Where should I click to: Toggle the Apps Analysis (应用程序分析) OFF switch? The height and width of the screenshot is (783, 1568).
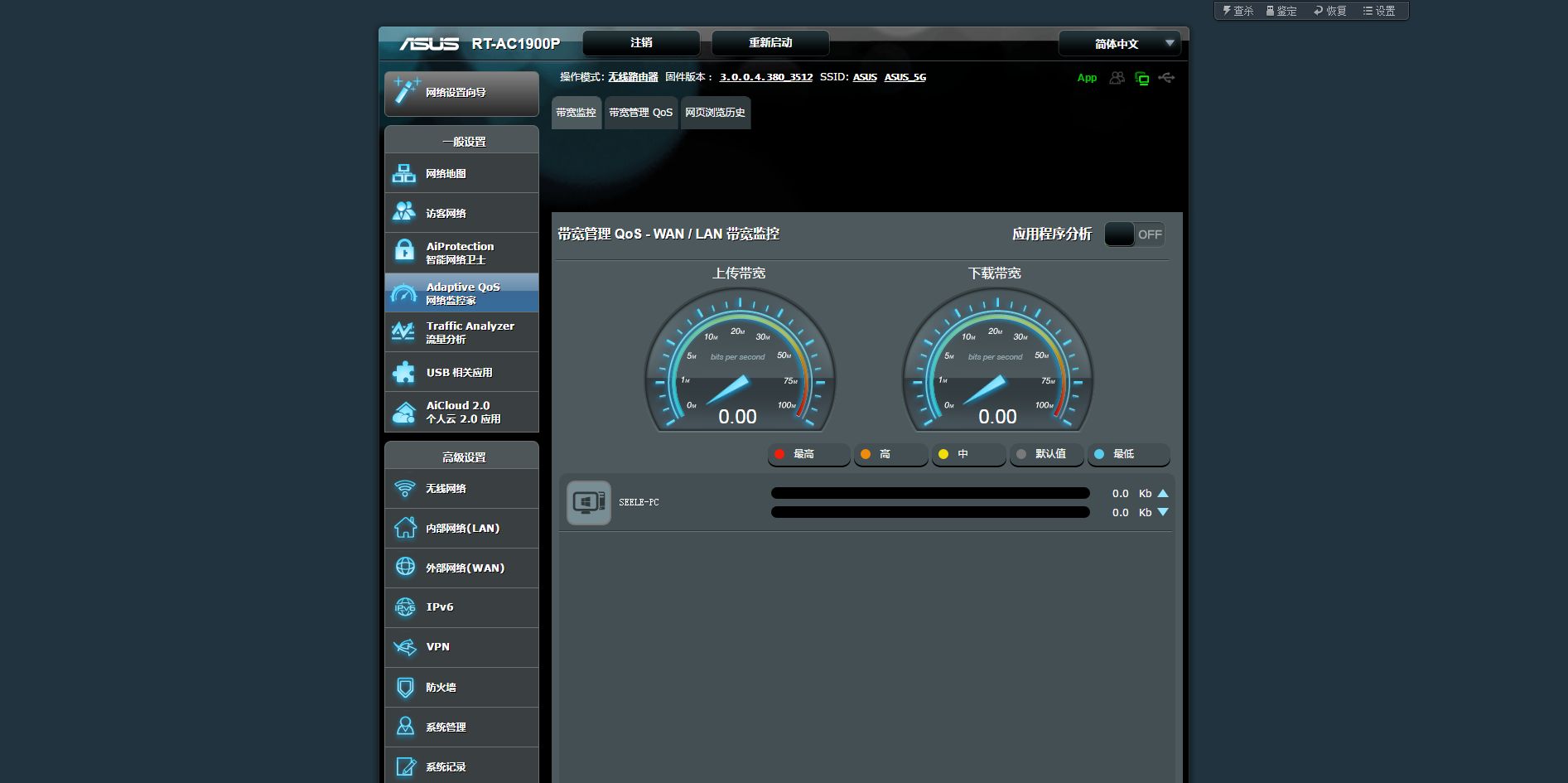tap(1135, 234)
